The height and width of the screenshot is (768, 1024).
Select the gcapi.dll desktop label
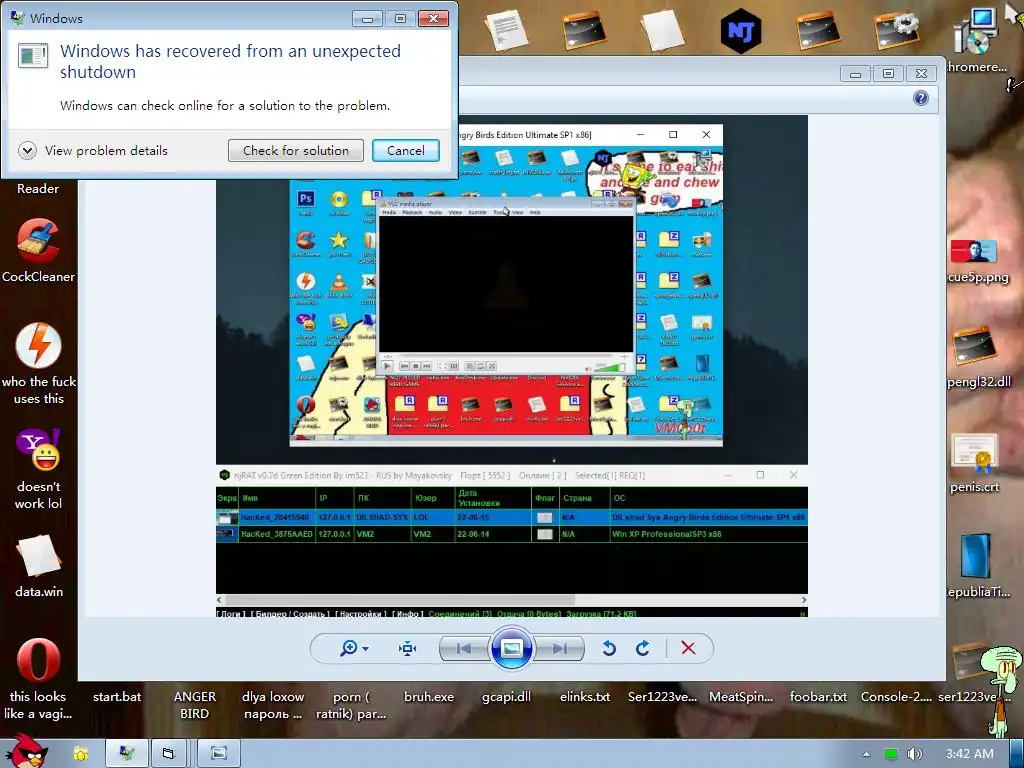pos(506,697)
